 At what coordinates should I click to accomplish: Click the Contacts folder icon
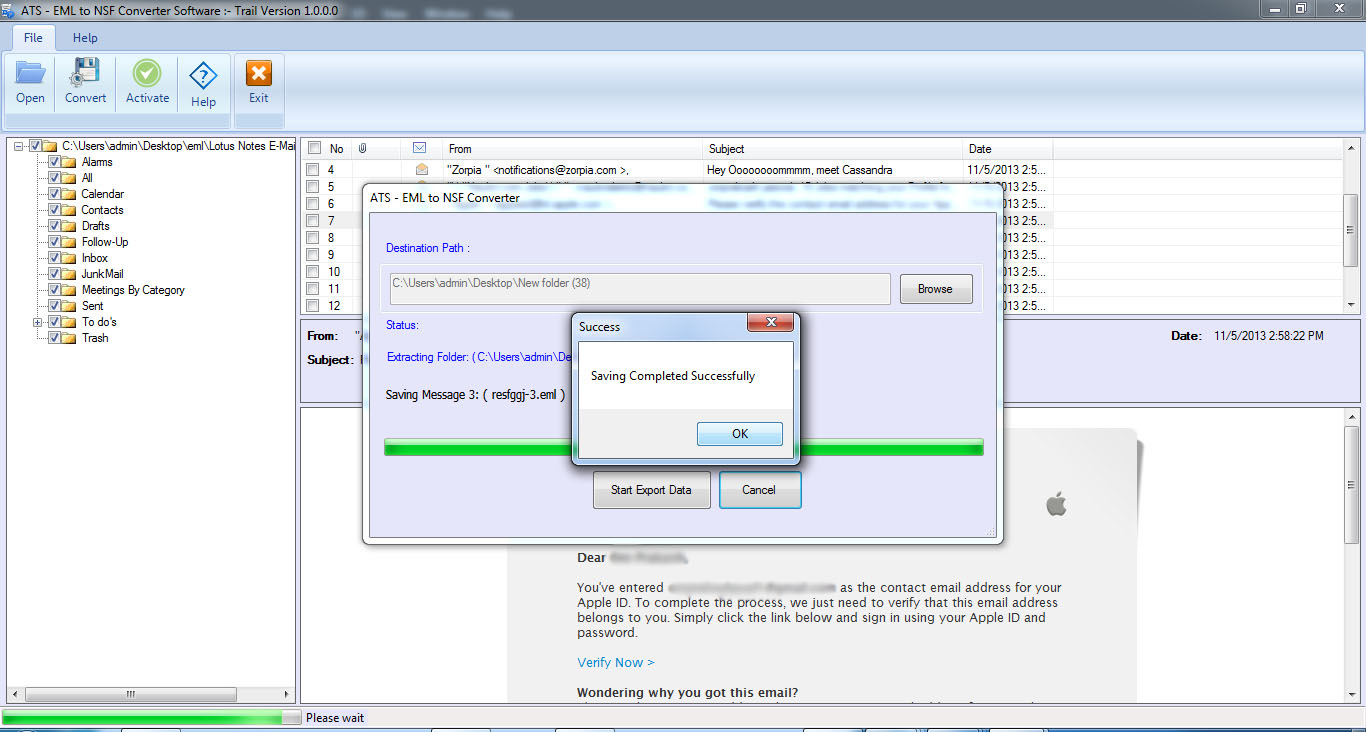point(70,210)
